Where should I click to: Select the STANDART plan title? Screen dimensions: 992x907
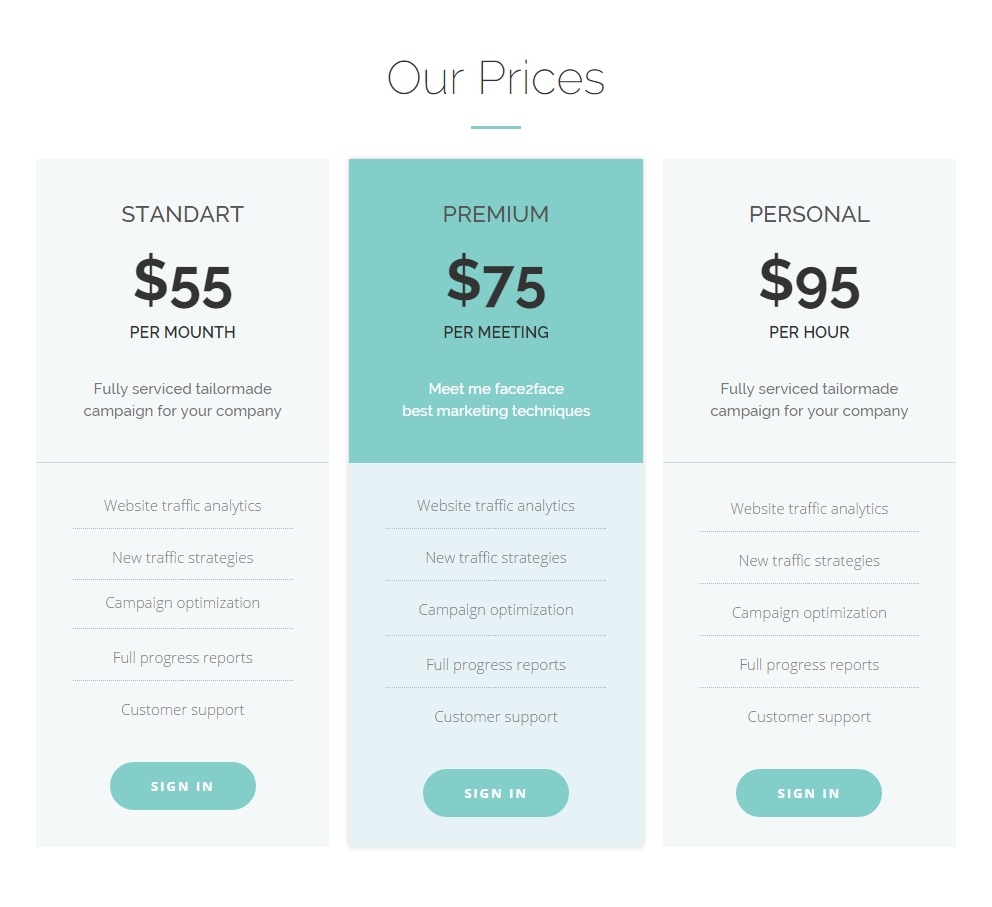182,214
